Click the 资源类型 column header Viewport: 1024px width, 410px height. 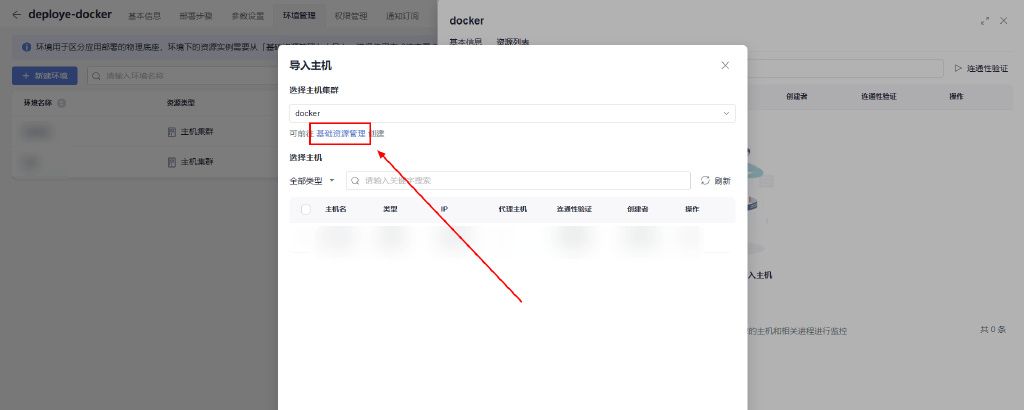(x=181, y=103)
